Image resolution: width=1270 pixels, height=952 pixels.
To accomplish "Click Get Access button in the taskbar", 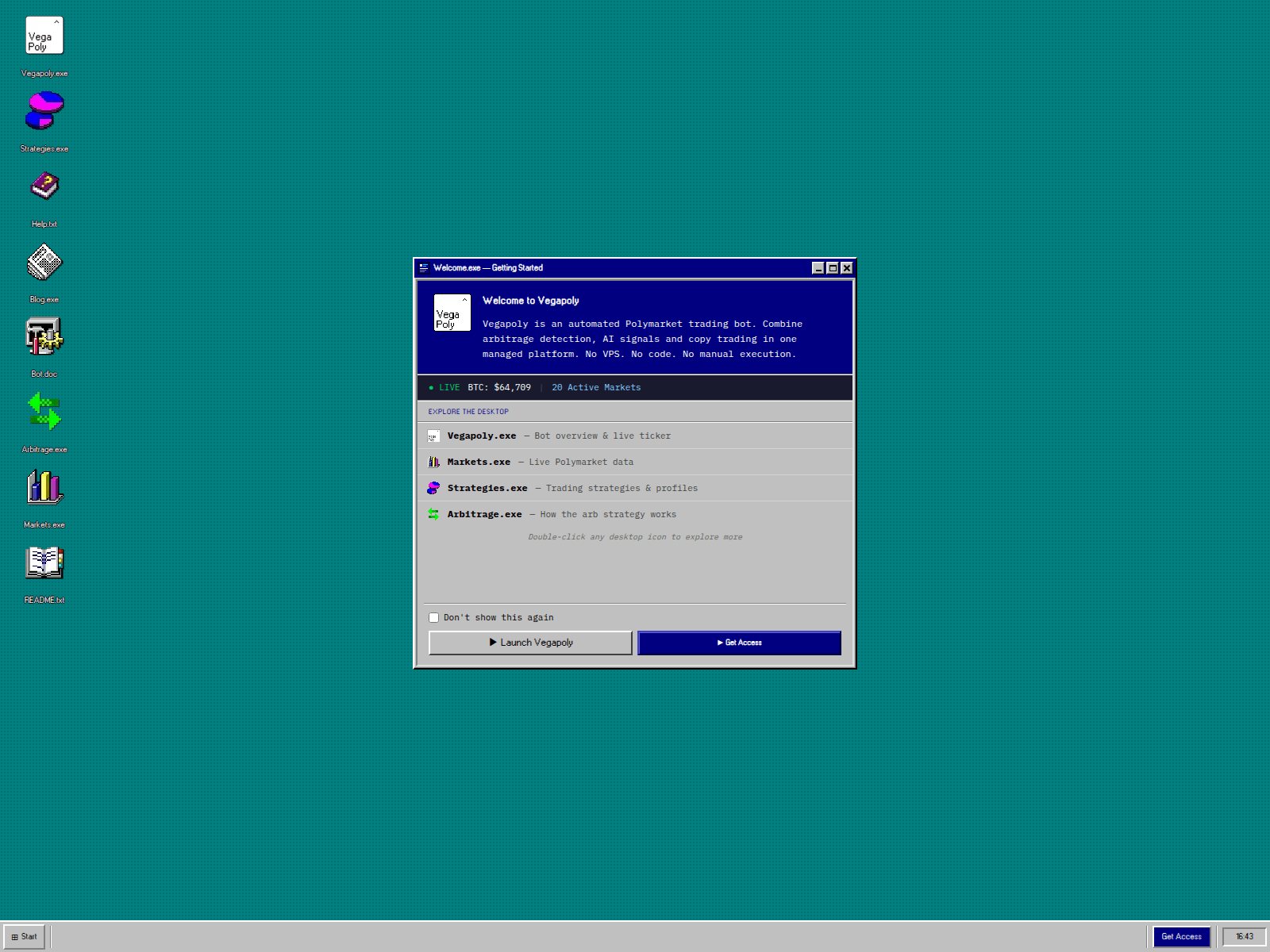I will click(x=1181, y=937).
